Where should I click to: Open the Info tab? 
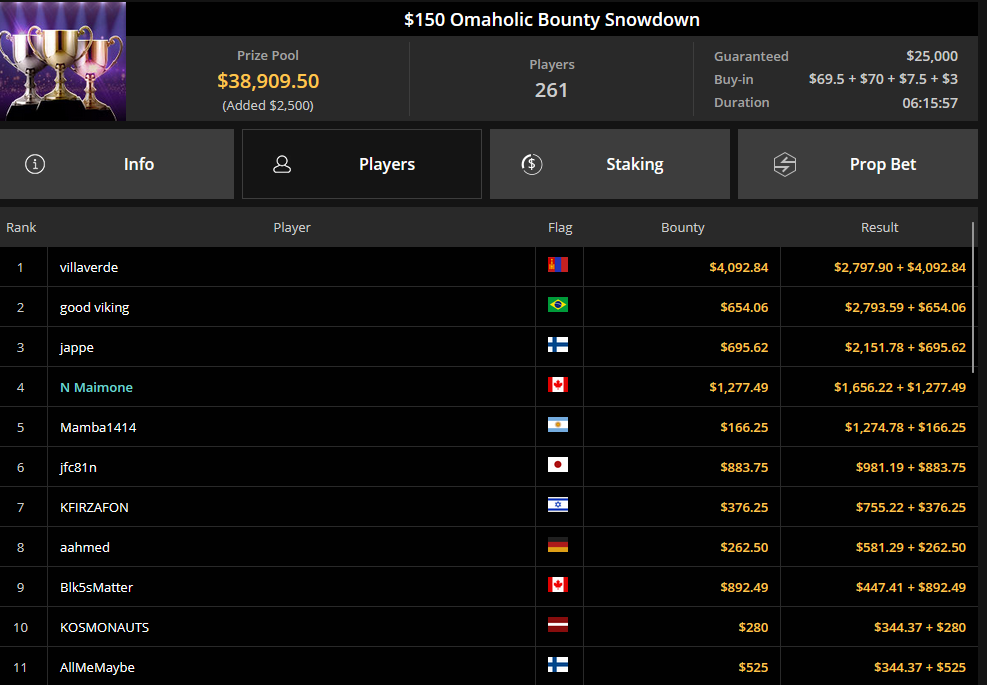click(117, 164)
